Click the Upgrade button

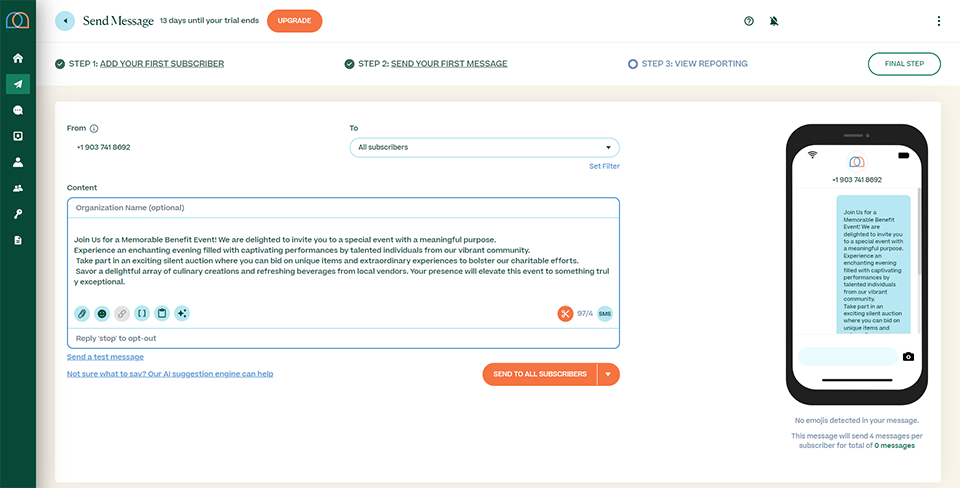coord(294,21)
